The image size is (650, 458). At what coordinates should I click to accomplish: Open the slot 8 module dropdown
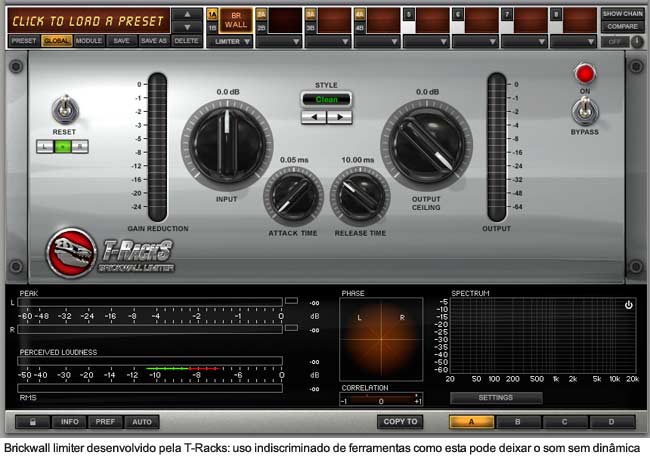[x=573, y=41]
